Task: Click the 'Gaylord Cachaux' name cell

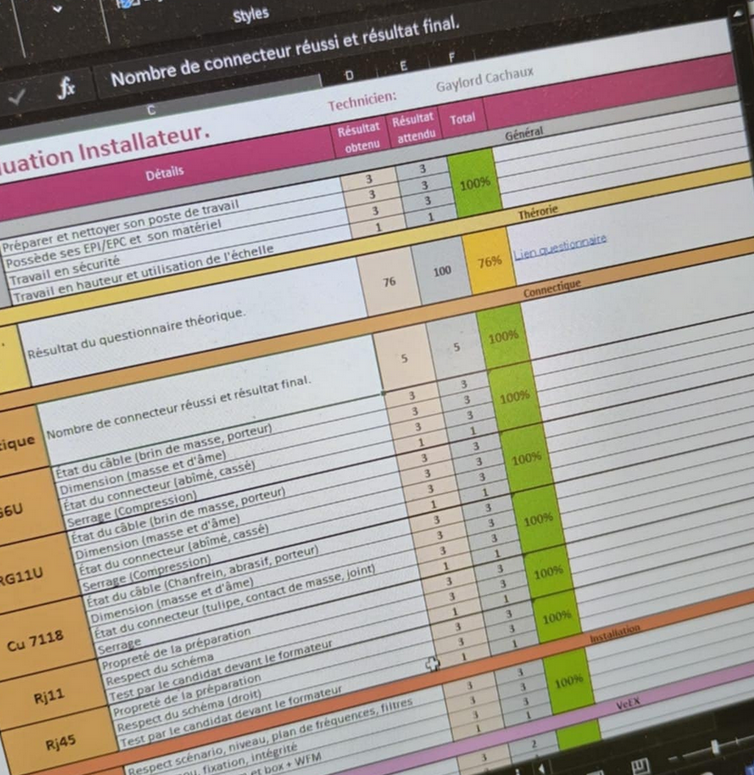Action: pos(485,80)
